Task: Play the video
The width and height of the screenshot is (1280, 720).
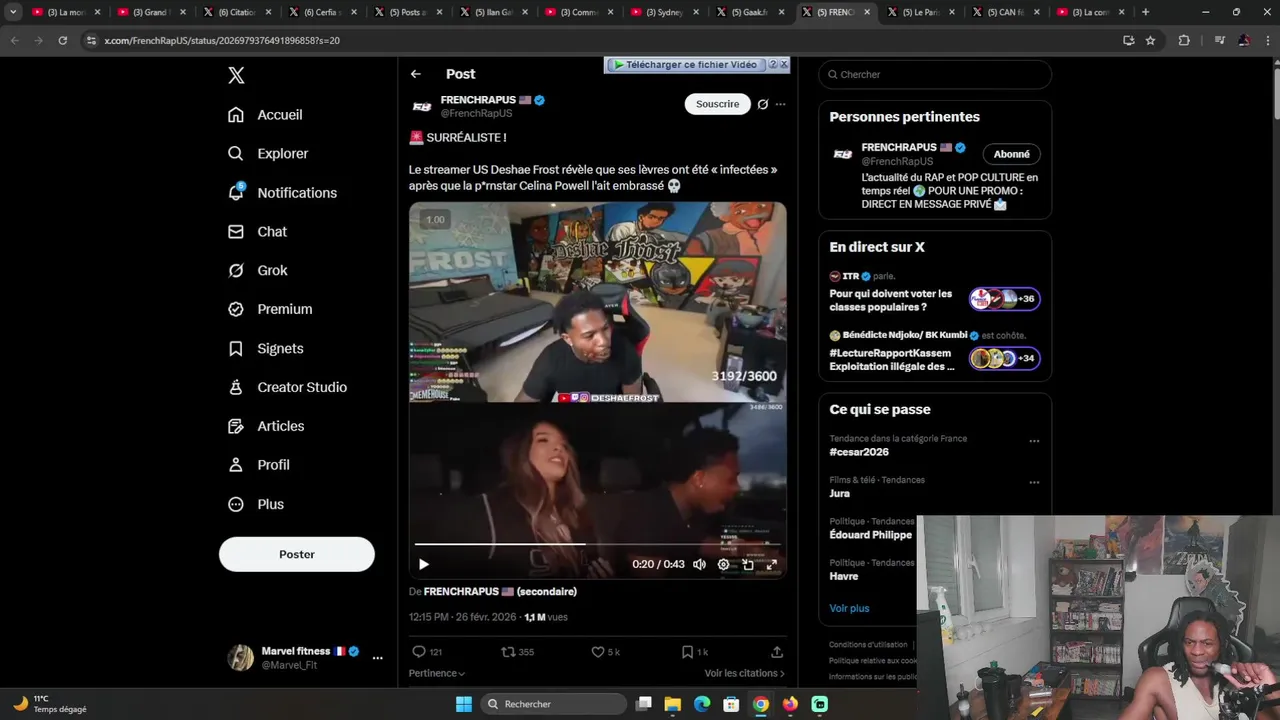Action: point(423,564)
